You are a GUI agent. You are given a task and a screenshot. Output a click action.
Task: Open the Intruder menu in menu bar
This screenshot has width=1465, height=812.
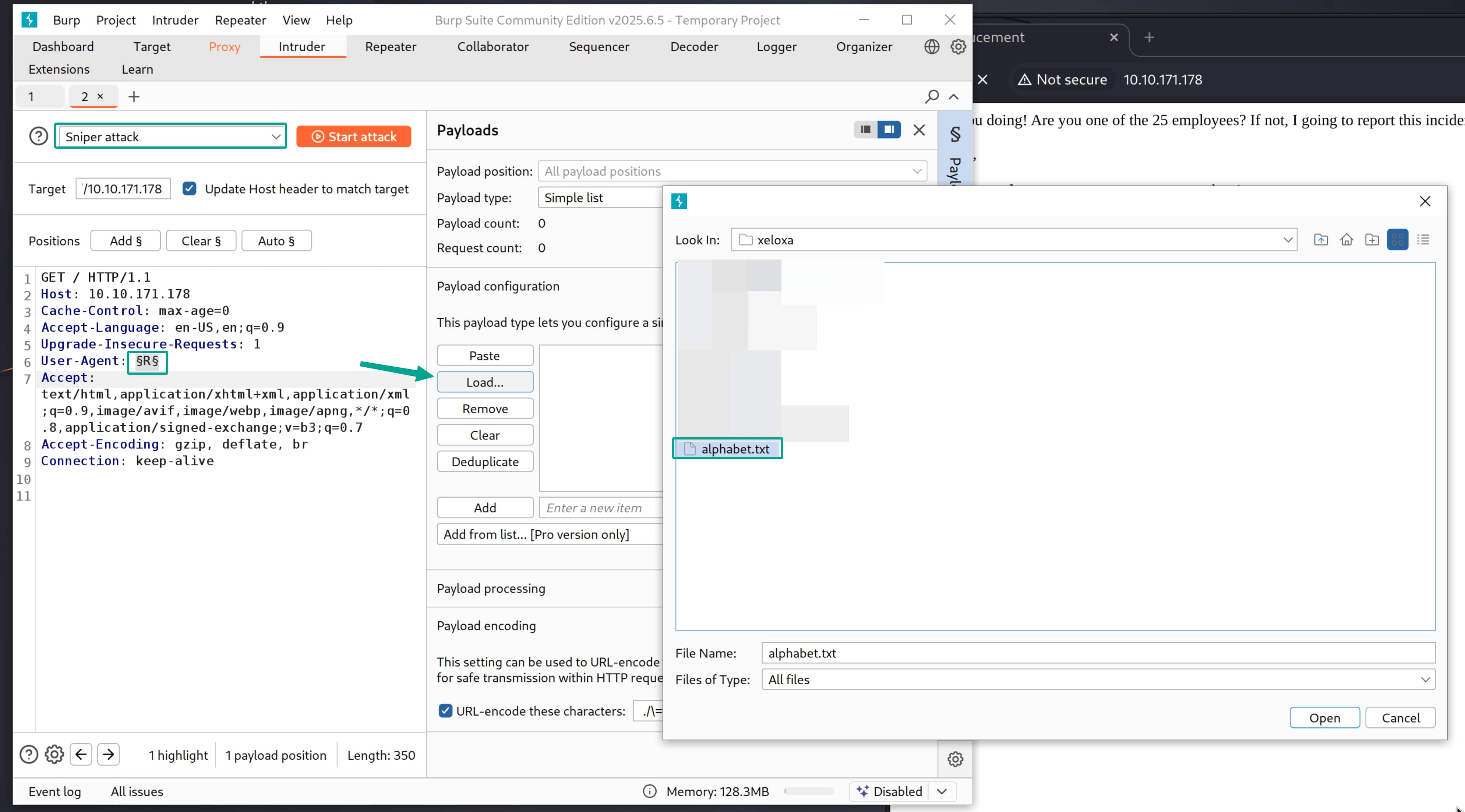(174, 20)
